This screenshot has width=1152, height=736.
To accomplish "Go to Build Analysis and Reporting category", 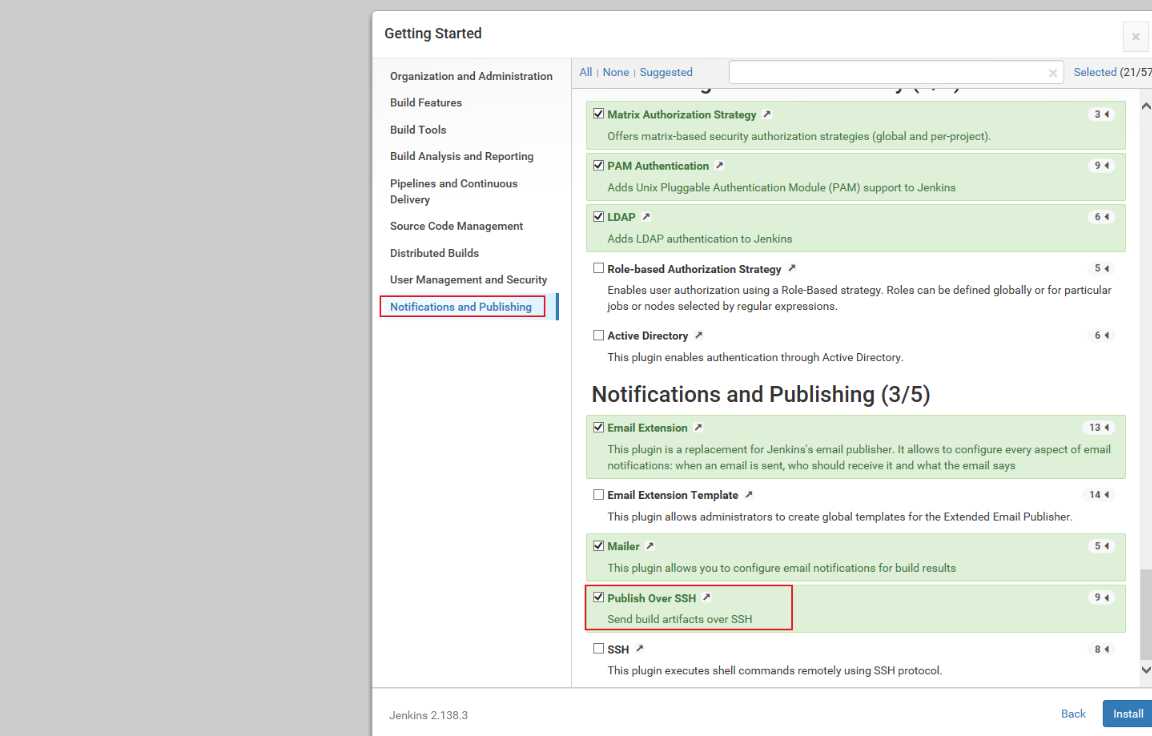I will (461, 156).
